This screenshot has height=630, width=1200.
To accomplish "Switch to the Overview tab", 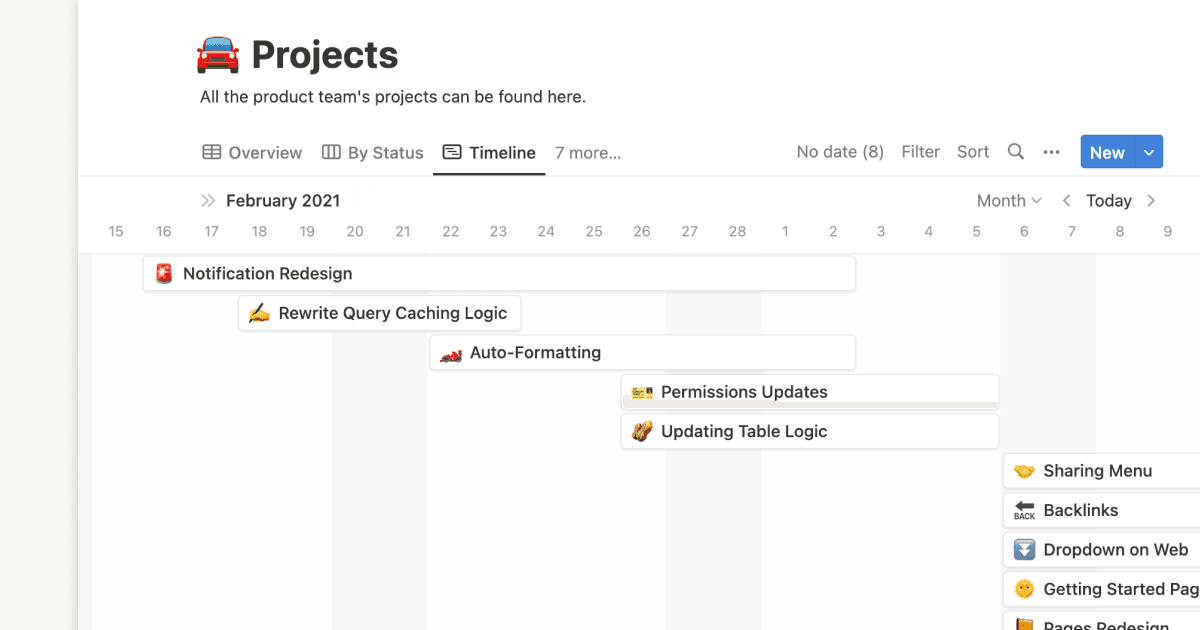I will (x=251, y=152).
